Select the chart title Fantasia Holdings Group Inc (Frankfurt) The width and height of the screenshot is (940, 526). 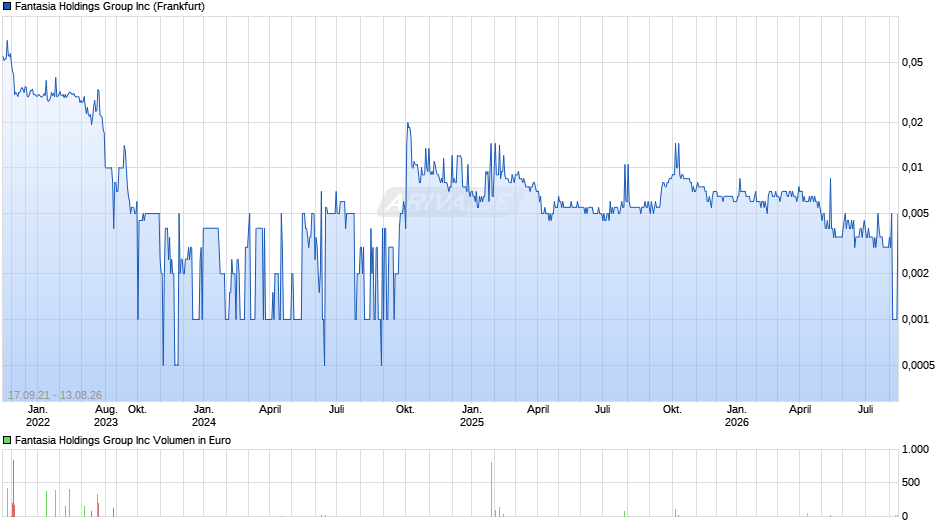tap(110, 7)
